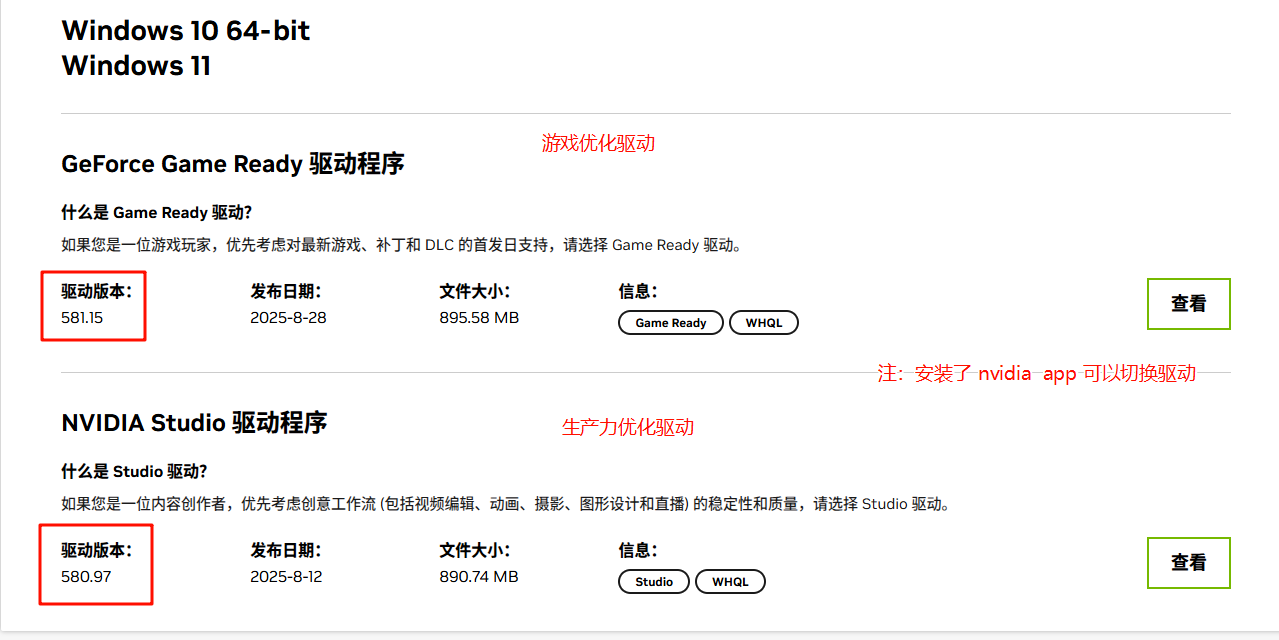Viewport: 1279px width, 640px height.
Task: Click file size 895.58 MB
Action: (479, 318)
